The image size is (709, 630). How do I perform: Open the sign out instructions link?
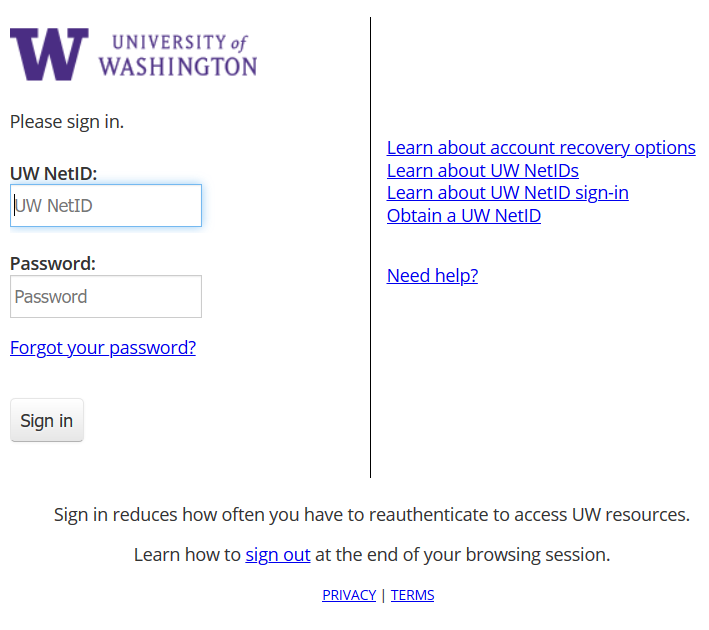pos(278,554)
